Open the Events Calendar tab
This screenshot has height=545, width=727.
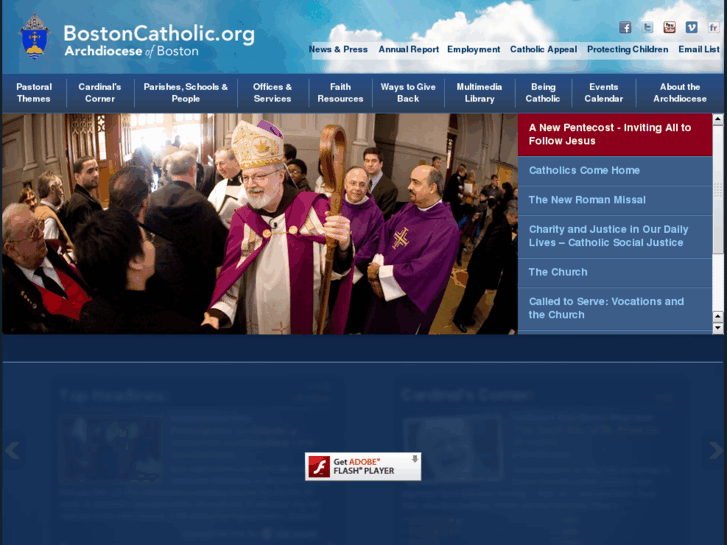point(603,93)
